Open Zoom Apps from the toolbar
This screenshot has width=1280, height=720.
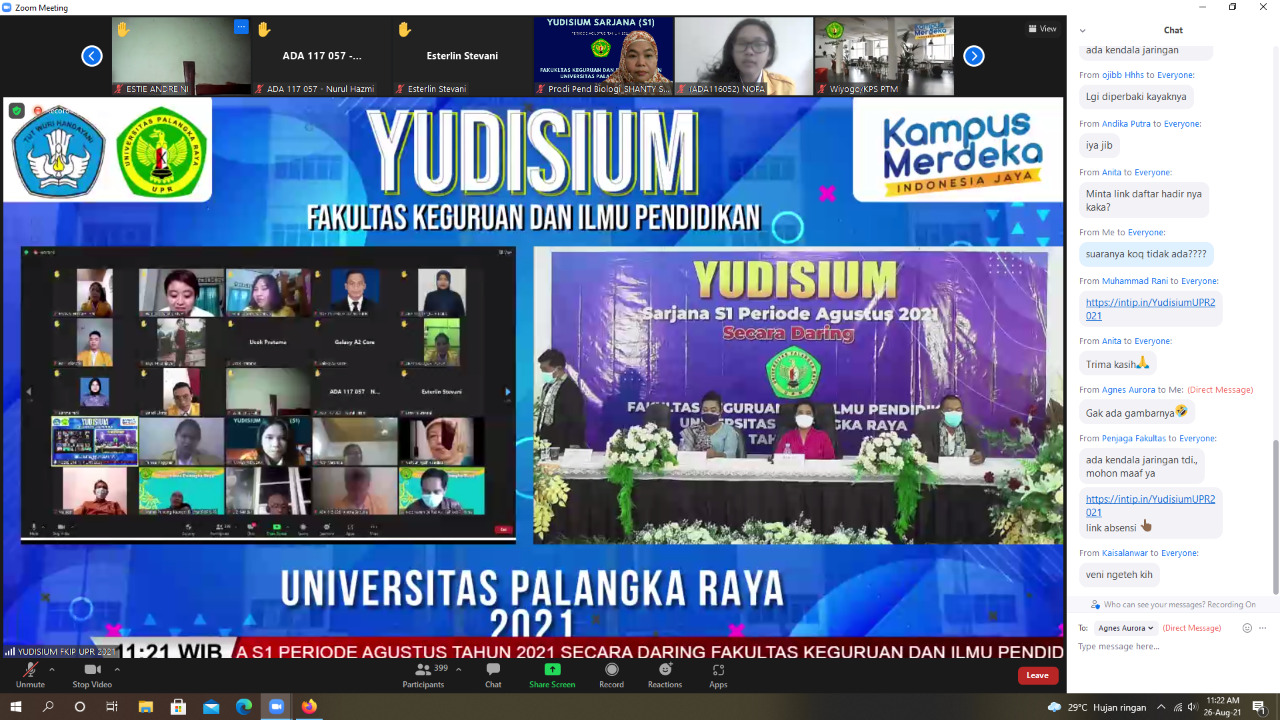point(718,675)
